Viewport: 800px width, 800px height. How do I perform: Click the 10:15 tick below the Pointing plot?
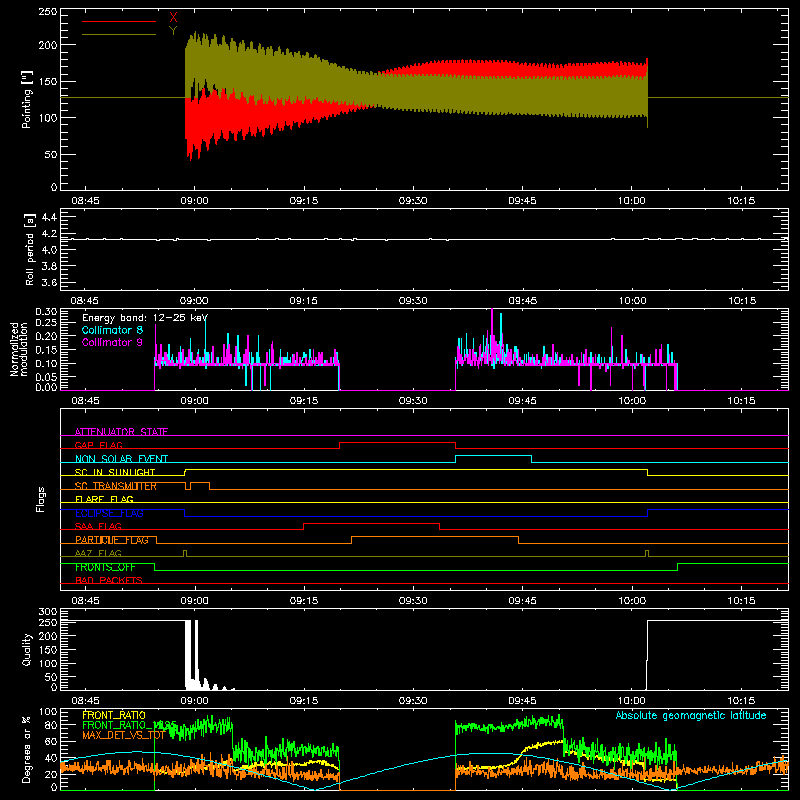[x=741, y=201]
